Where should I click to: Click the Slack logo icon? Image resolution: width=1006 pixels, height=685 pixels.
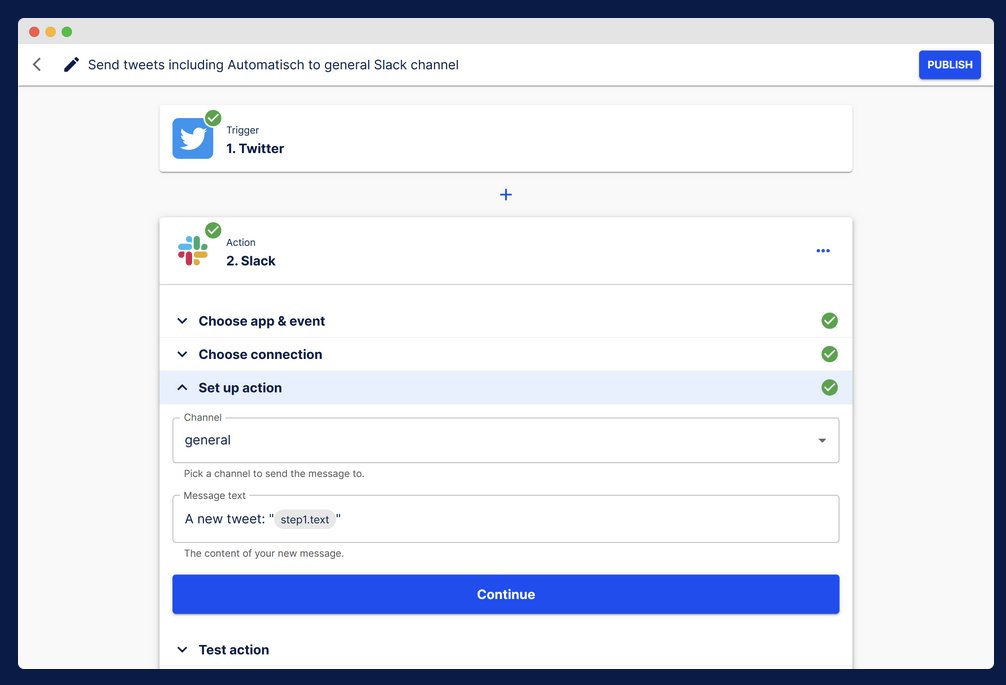pyautogui.click(x=192, y=251)
